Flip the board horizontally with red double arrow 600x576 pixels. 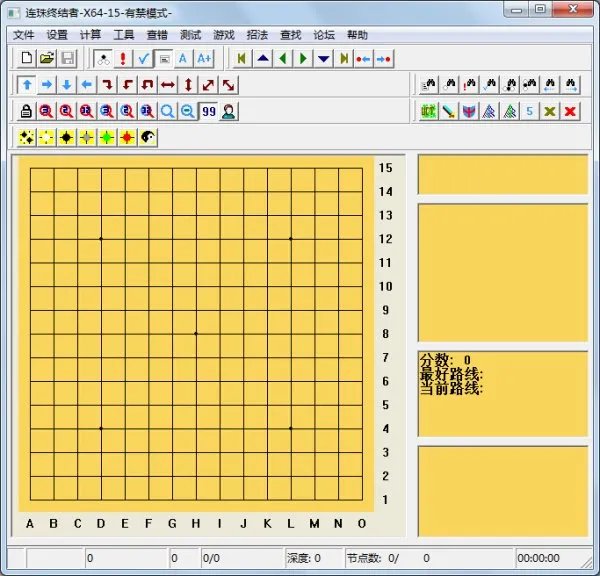coord(168,85)
